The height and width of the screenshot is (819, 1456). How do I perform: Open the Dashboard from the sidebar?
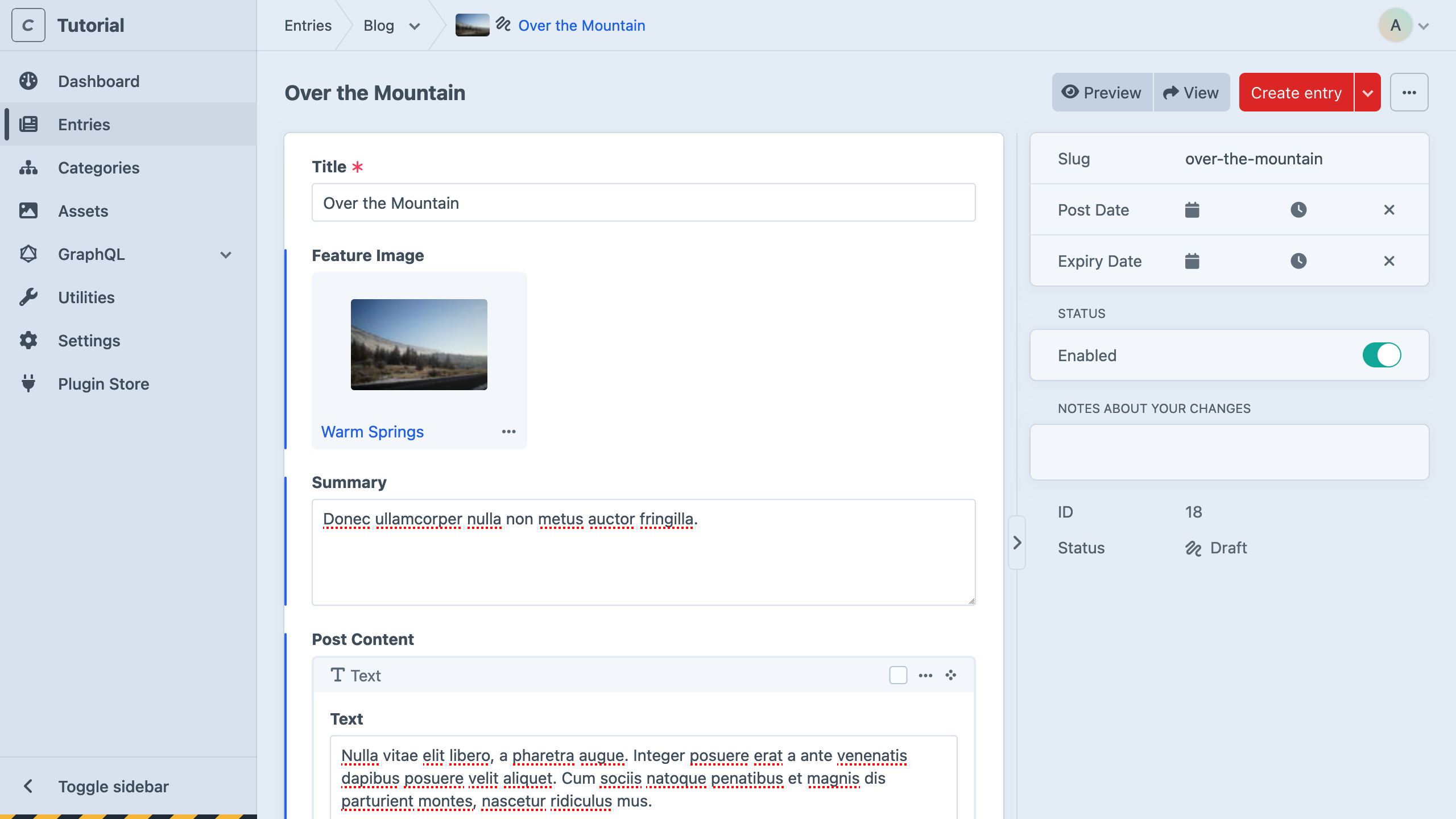[x=98, y=81]
